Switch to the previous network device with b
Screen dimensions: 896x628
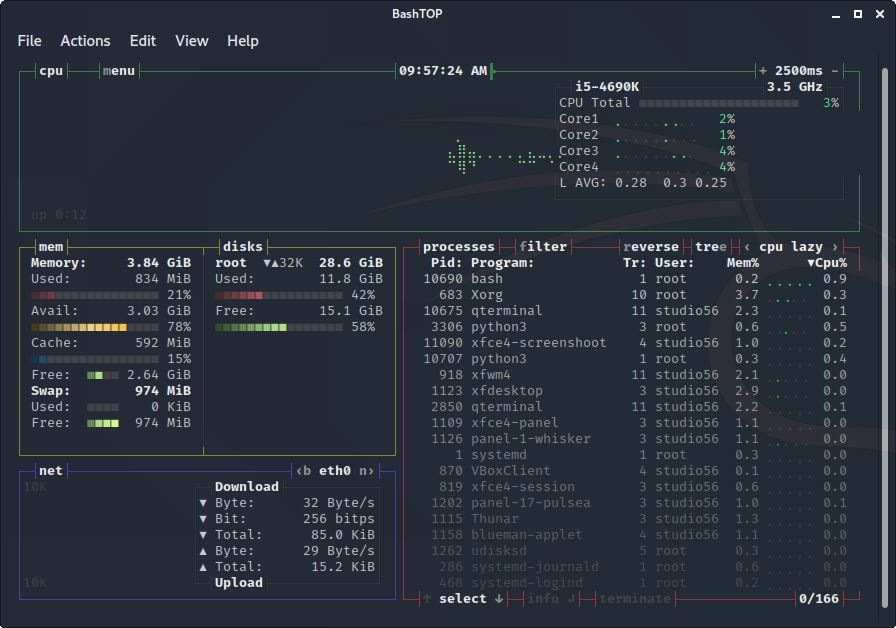303,471
